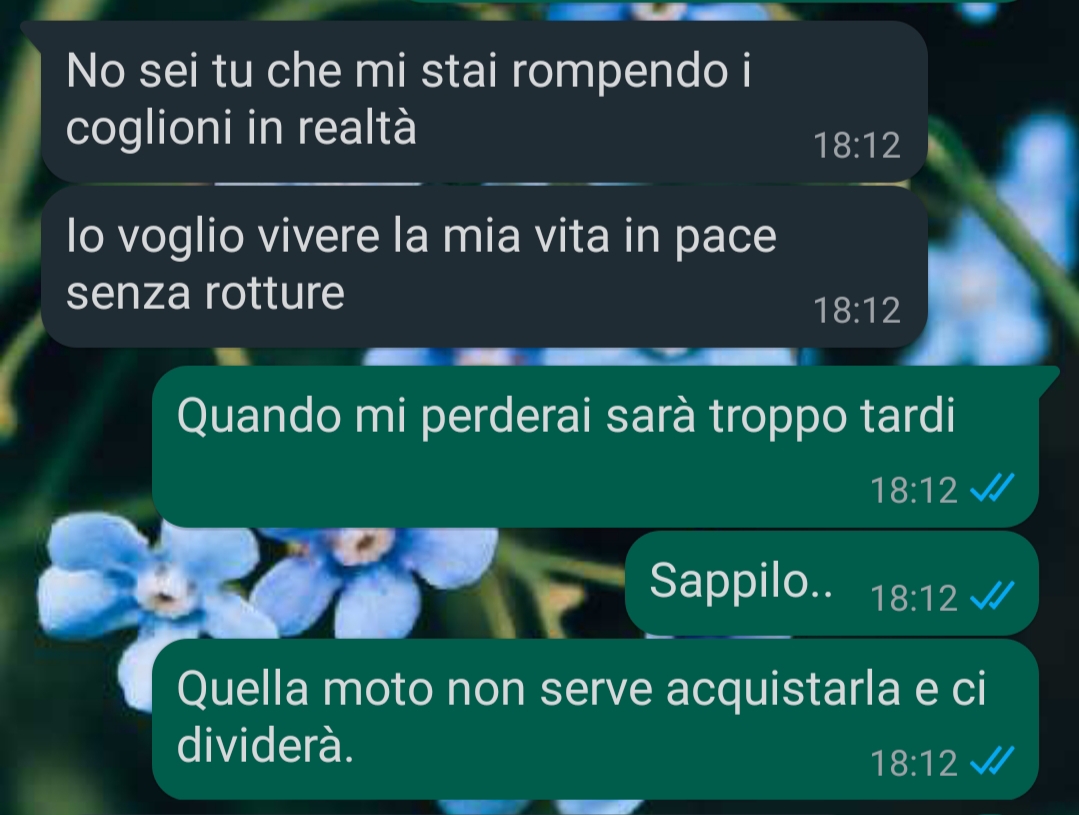
Task: Select the "No sei tu che mi stai" message
Action: [484, 101]
